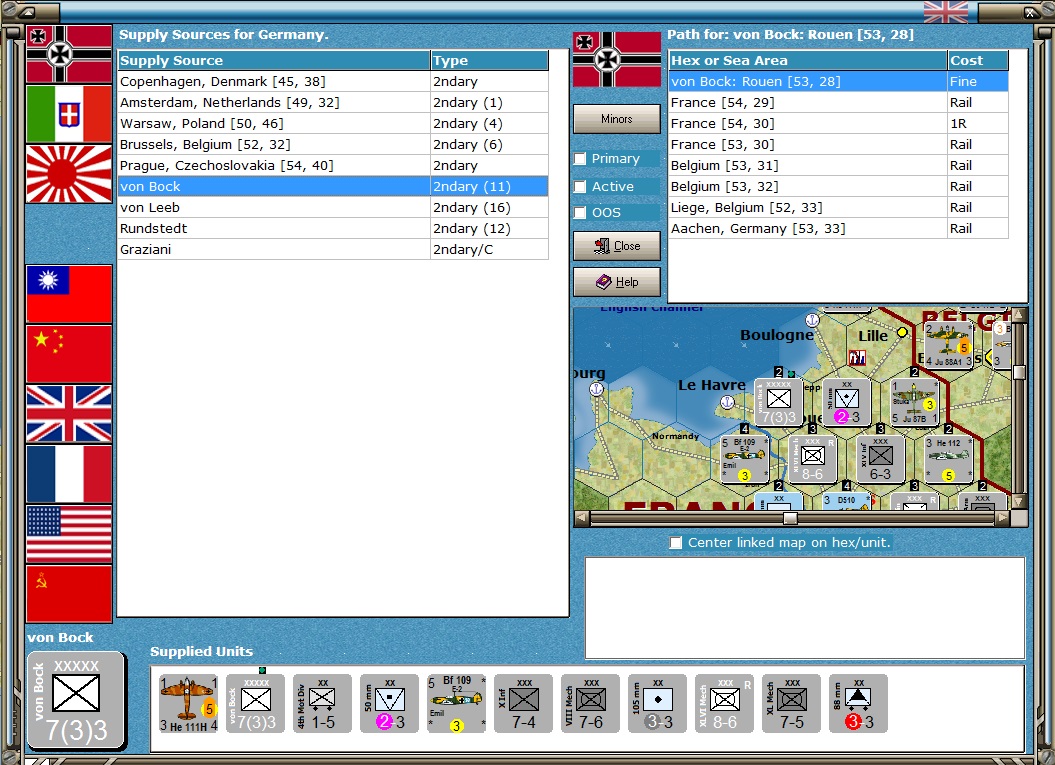Click the United Kingdom flag in the sidebar
This screenshot has width=1055, height=765.
tap(68, 414)
